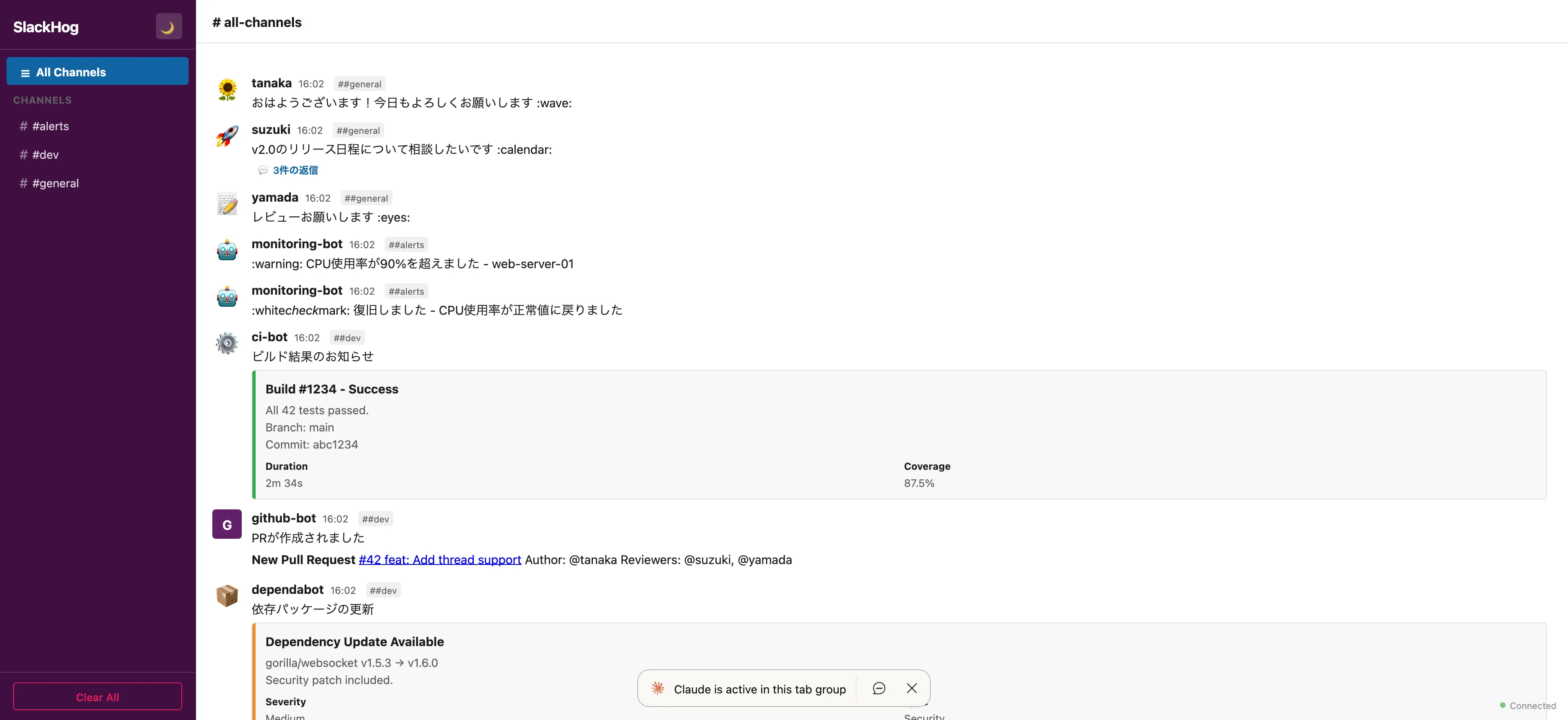Viewport: 1568px width, 720px height.
Task: Click yamada's memo avatar icon
Action: (227, 204)
